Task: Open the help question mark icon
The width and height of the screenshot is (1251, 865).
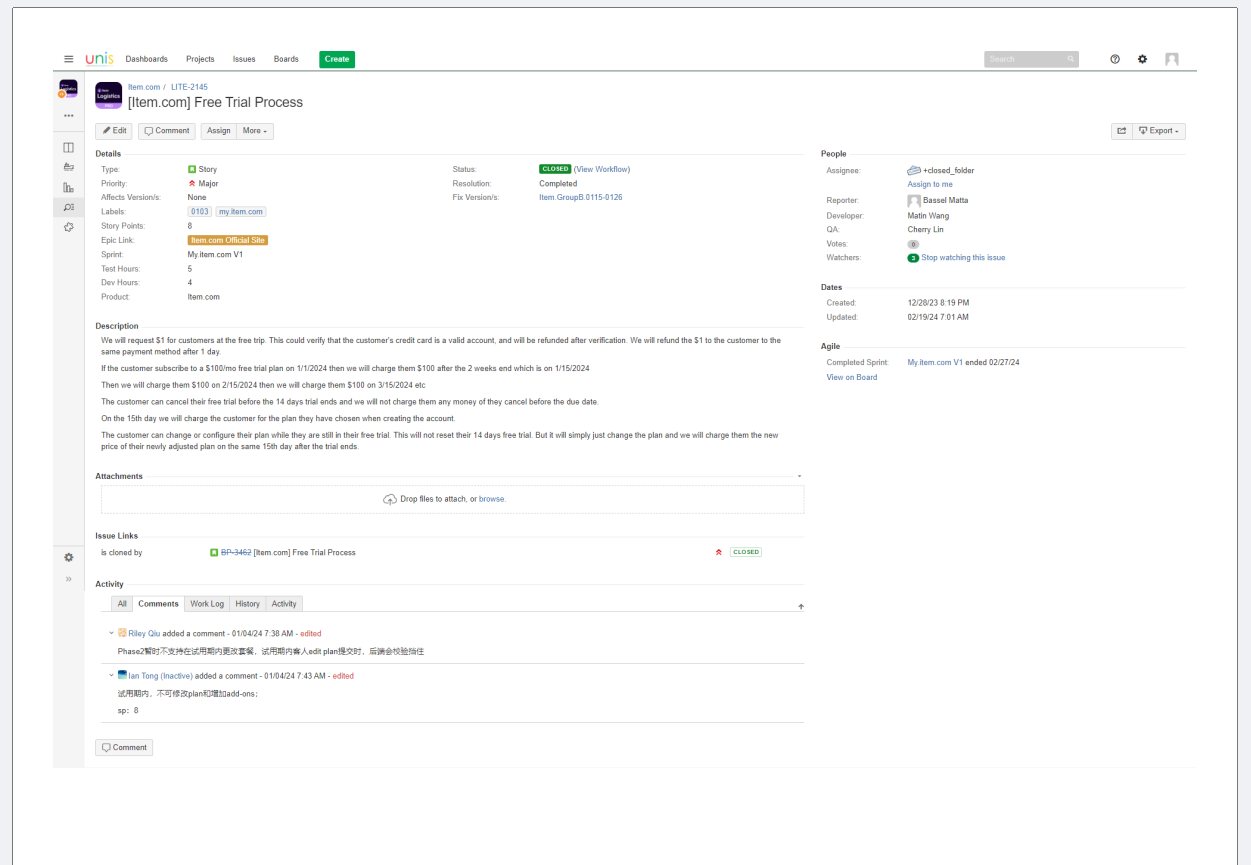Action: coord(1115,59)
